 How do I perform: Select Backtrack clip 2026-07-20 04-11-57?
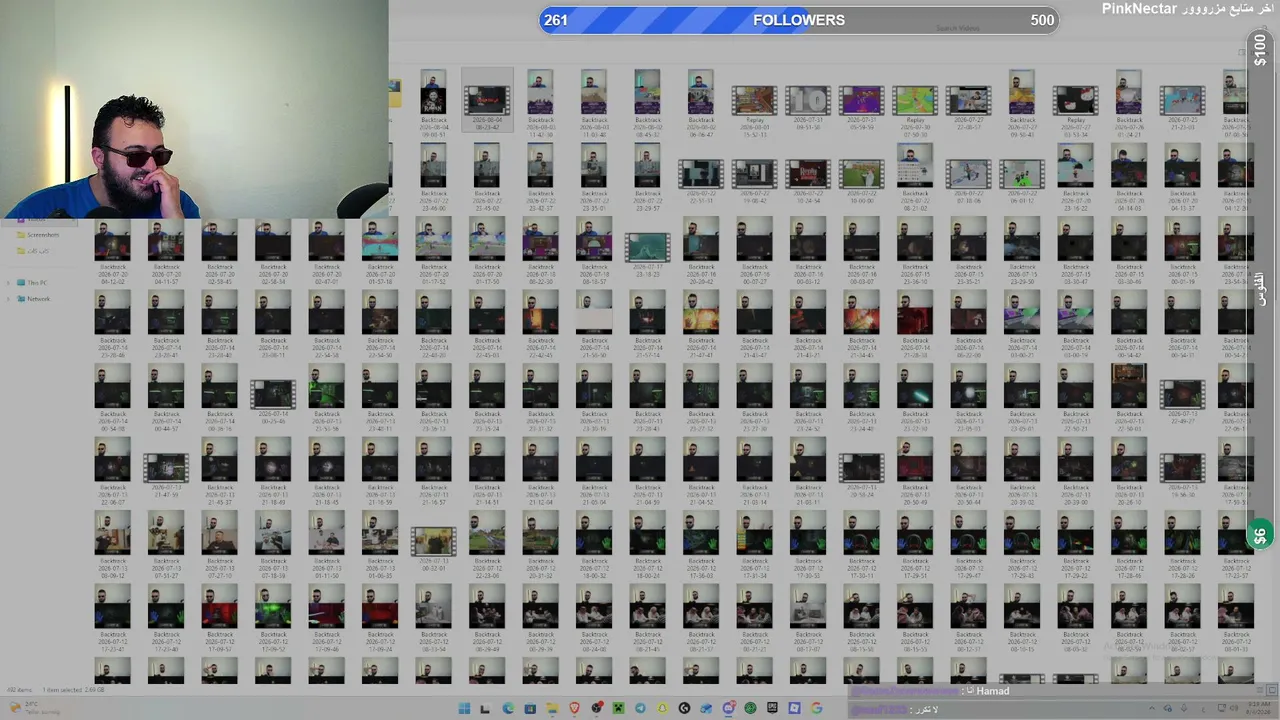[166, 251]
